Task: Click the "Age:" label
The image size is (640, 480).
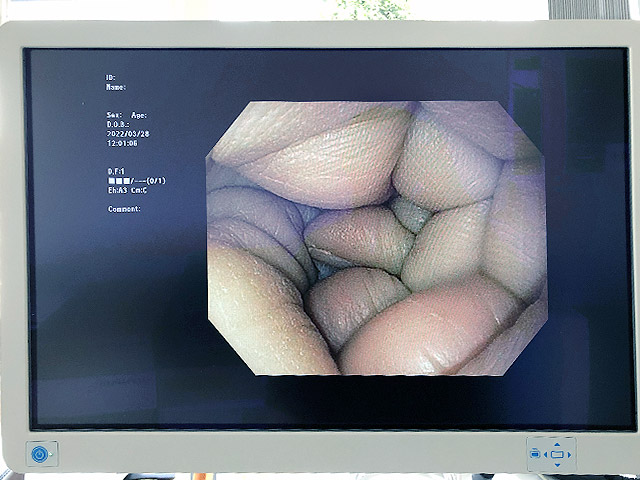Action: (139, 116)
